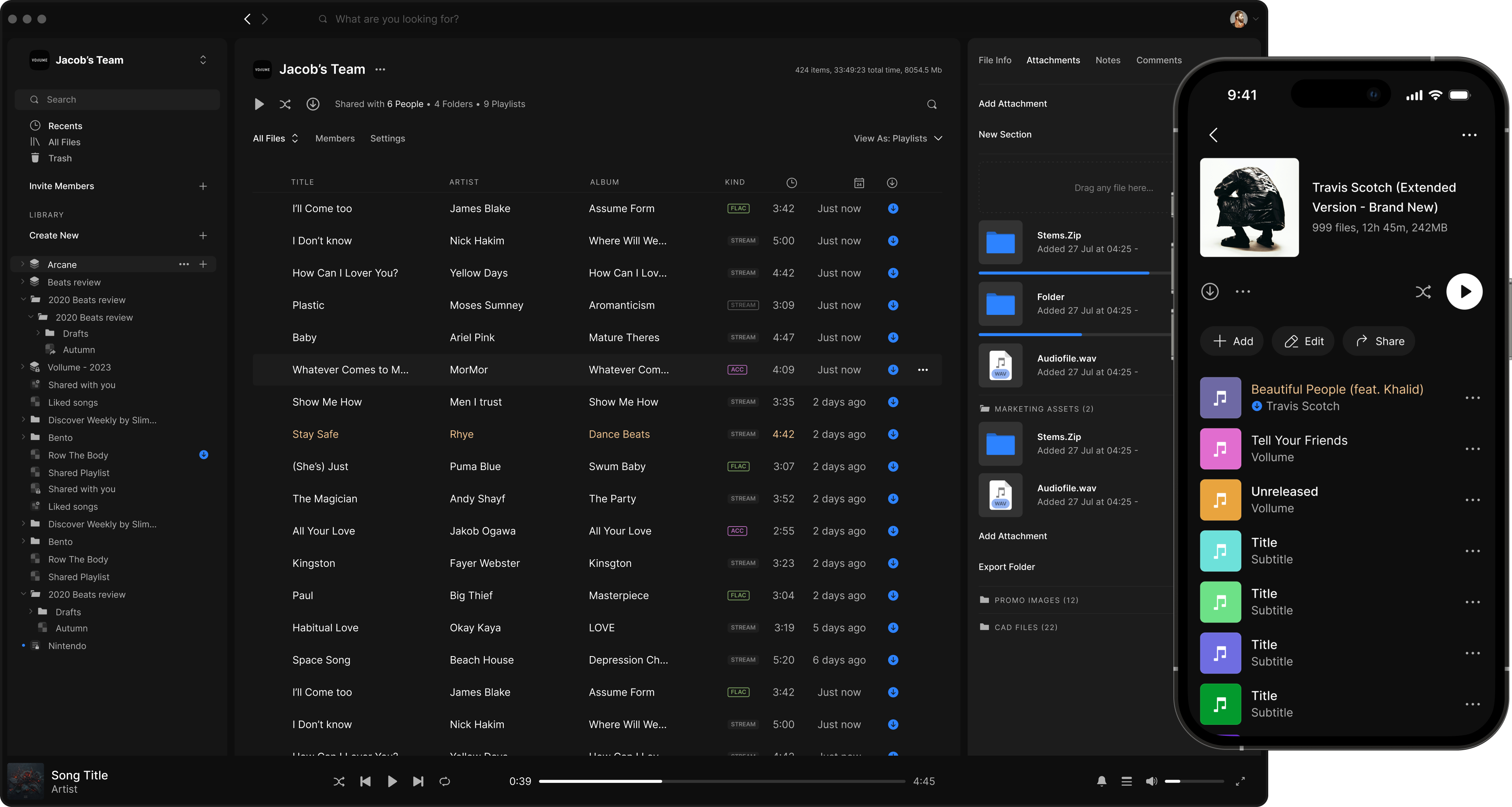Sort by date calendar column icon
Image resolution: width=1512 pixels, height=807 pixels.
[x=859, y=182]
